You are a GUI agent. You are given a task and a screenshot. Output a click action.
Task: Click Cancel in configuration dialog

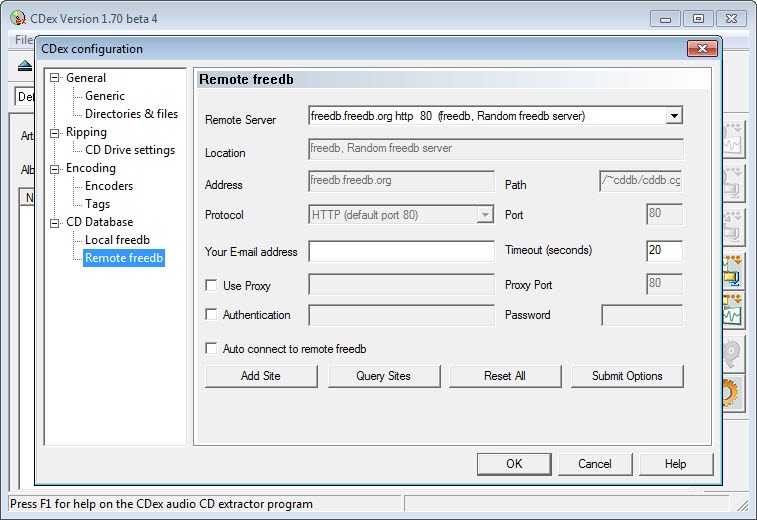click(595, 464)
